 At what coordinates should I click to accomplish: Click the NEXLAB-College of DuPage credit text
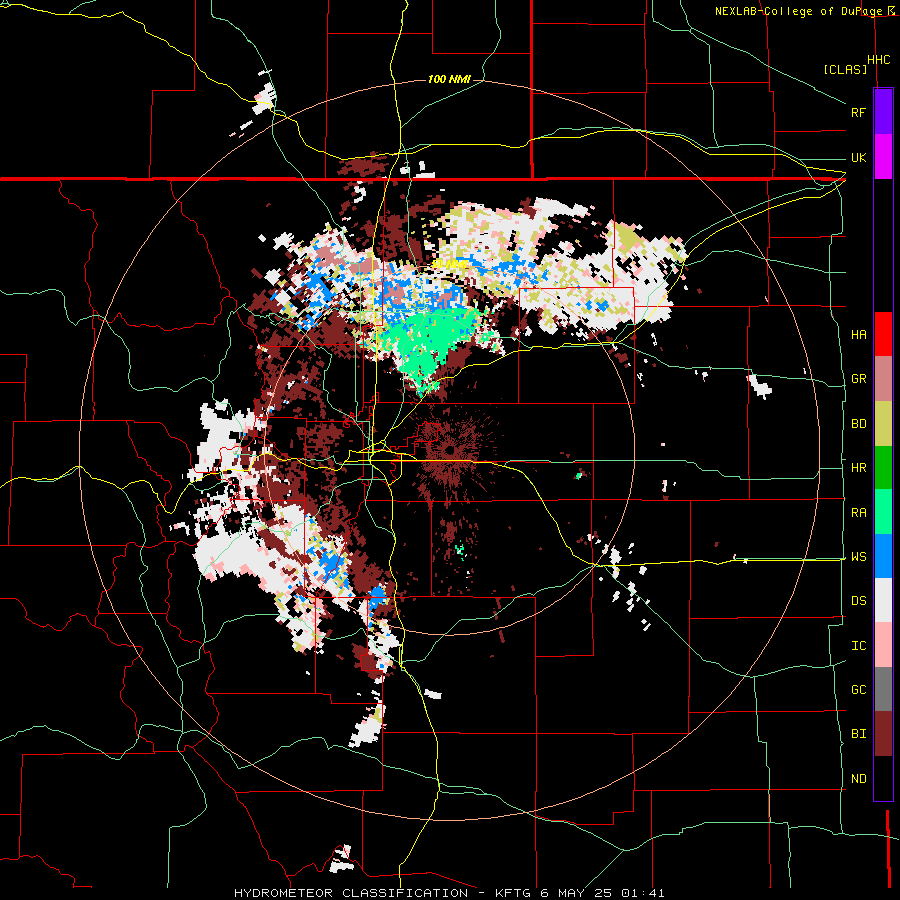point(800,11)
